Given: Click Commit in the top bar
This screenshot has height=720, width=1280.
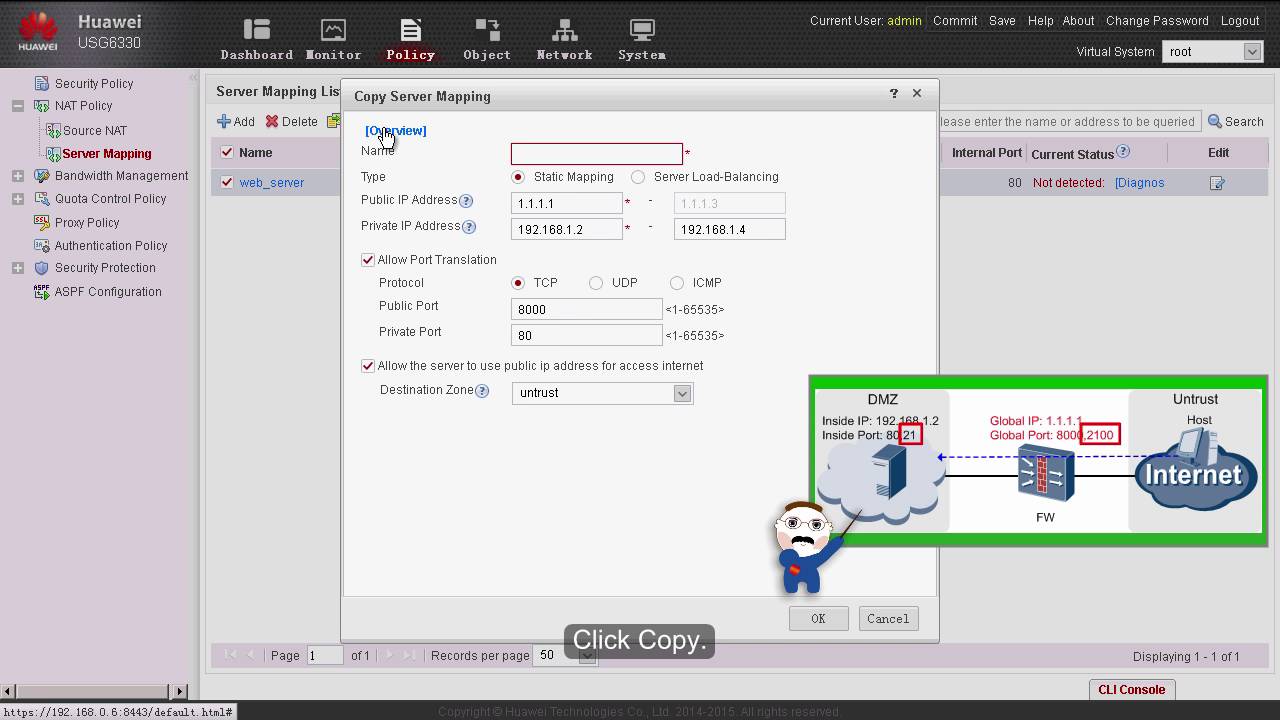Looking at the screenshot, I should pos(955,21).
